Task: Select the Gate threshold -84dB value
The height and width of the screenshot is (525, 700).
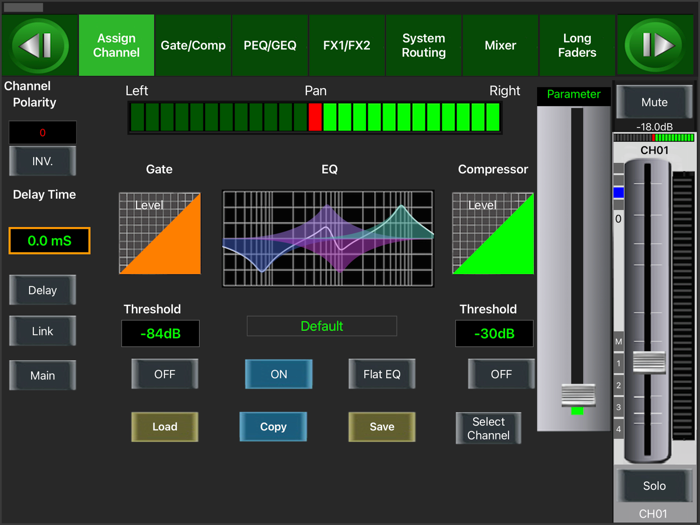Action: [x=160, y=333]
